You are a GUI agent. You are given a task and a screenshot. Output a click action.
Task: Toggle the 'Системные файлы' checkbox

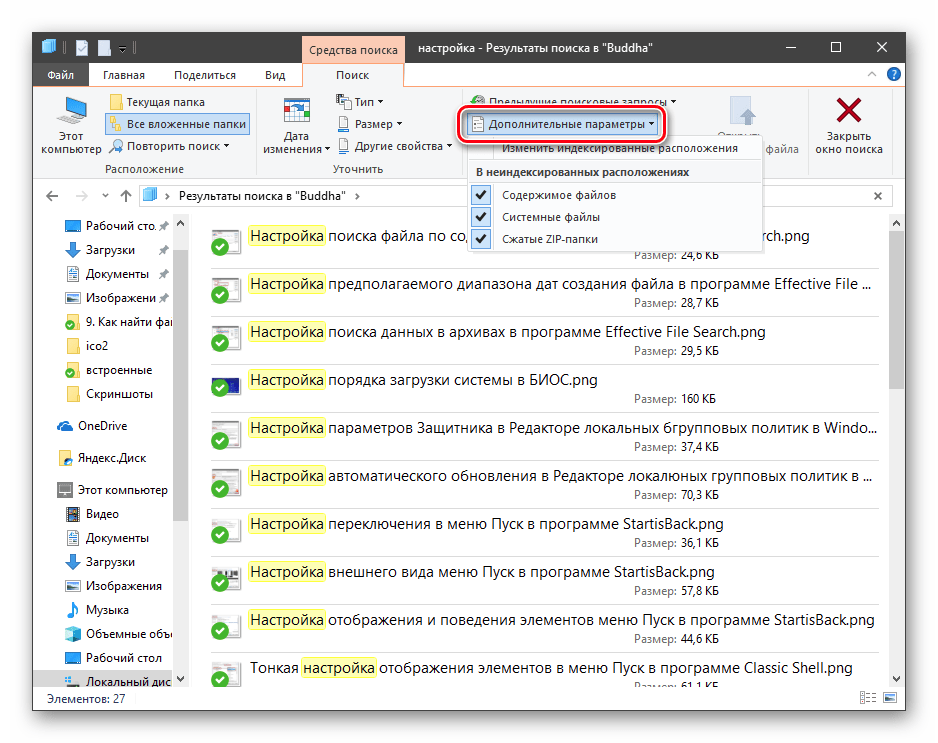click(x=550, y=217)
